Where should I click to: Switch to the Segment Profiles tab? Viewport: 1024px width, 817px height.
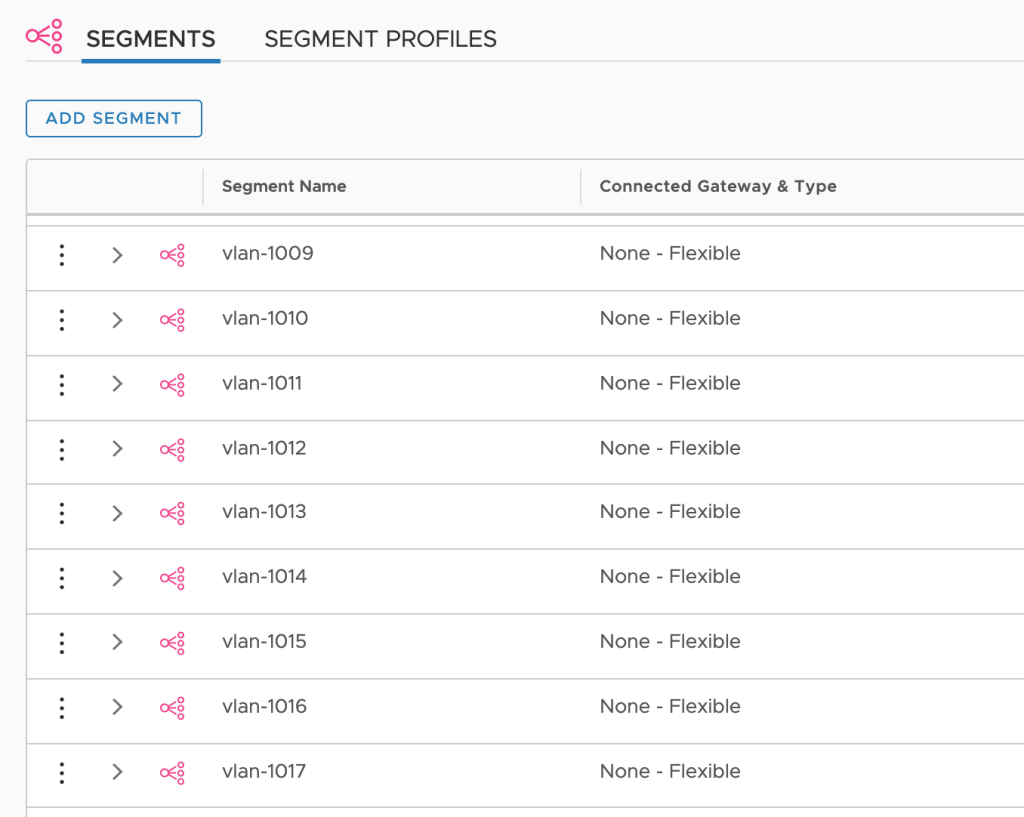click(380, 39)
